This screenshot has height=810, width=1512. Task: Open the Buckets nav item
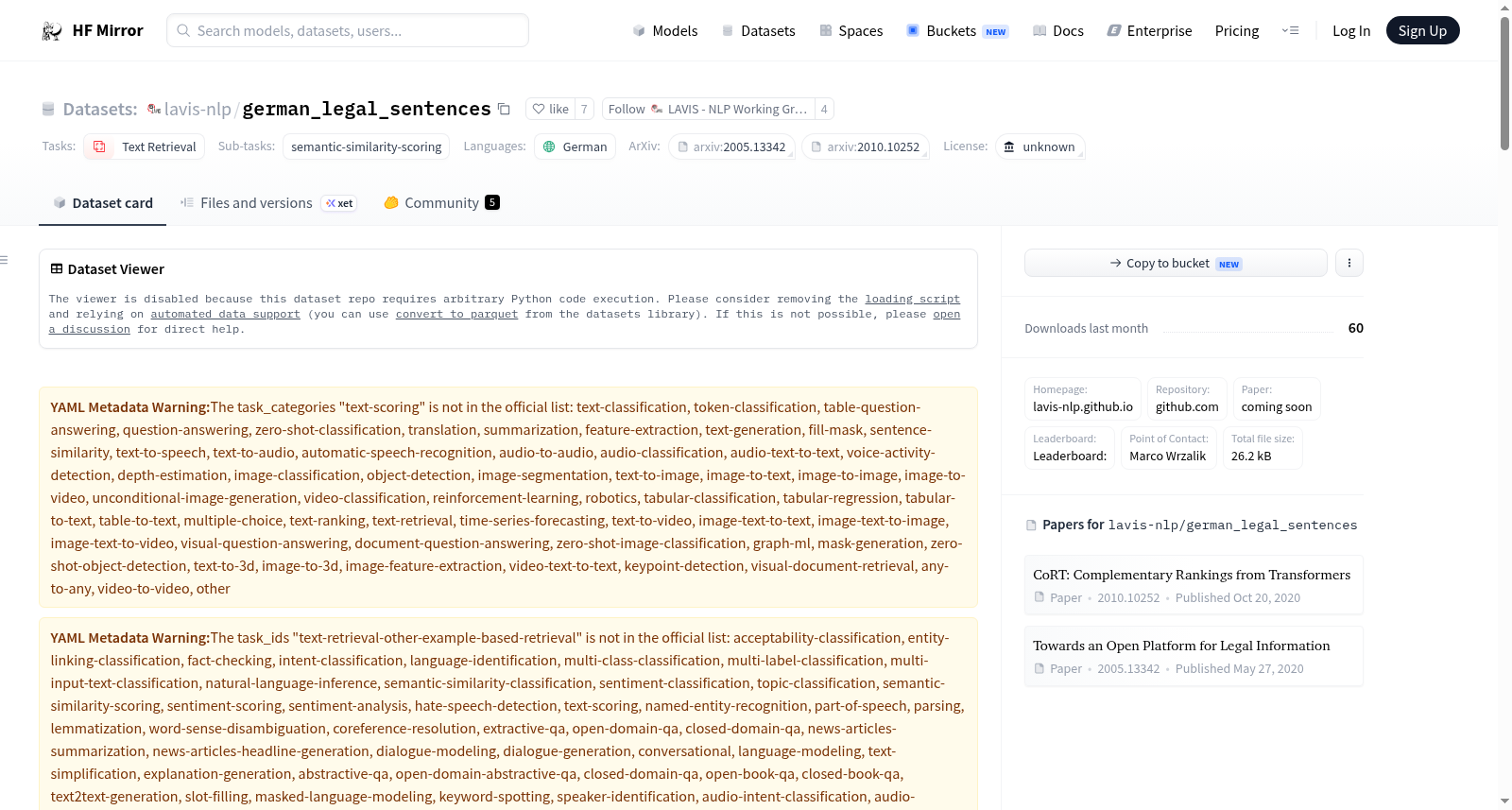(x=956, y=30)
